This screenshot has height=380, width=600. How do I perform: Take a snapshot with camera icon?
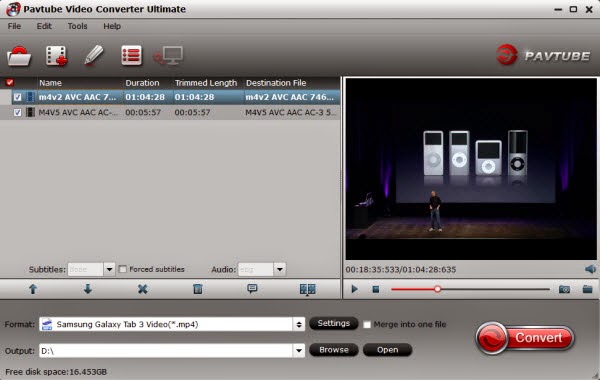(x=564, y=289)
